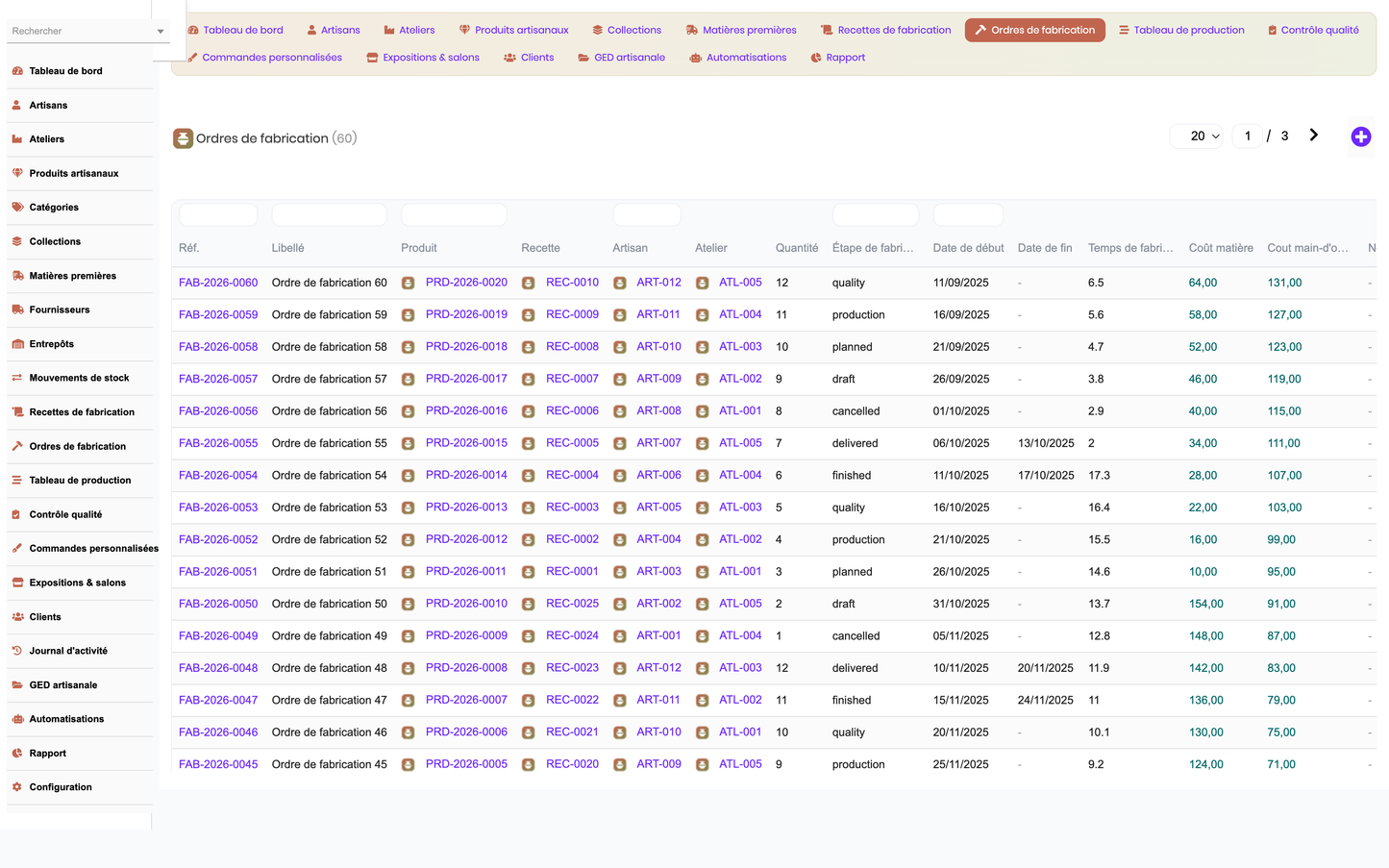Sort by Date de fin column header
This screenshot has height=868, width=1389.
coord(1045,248)
